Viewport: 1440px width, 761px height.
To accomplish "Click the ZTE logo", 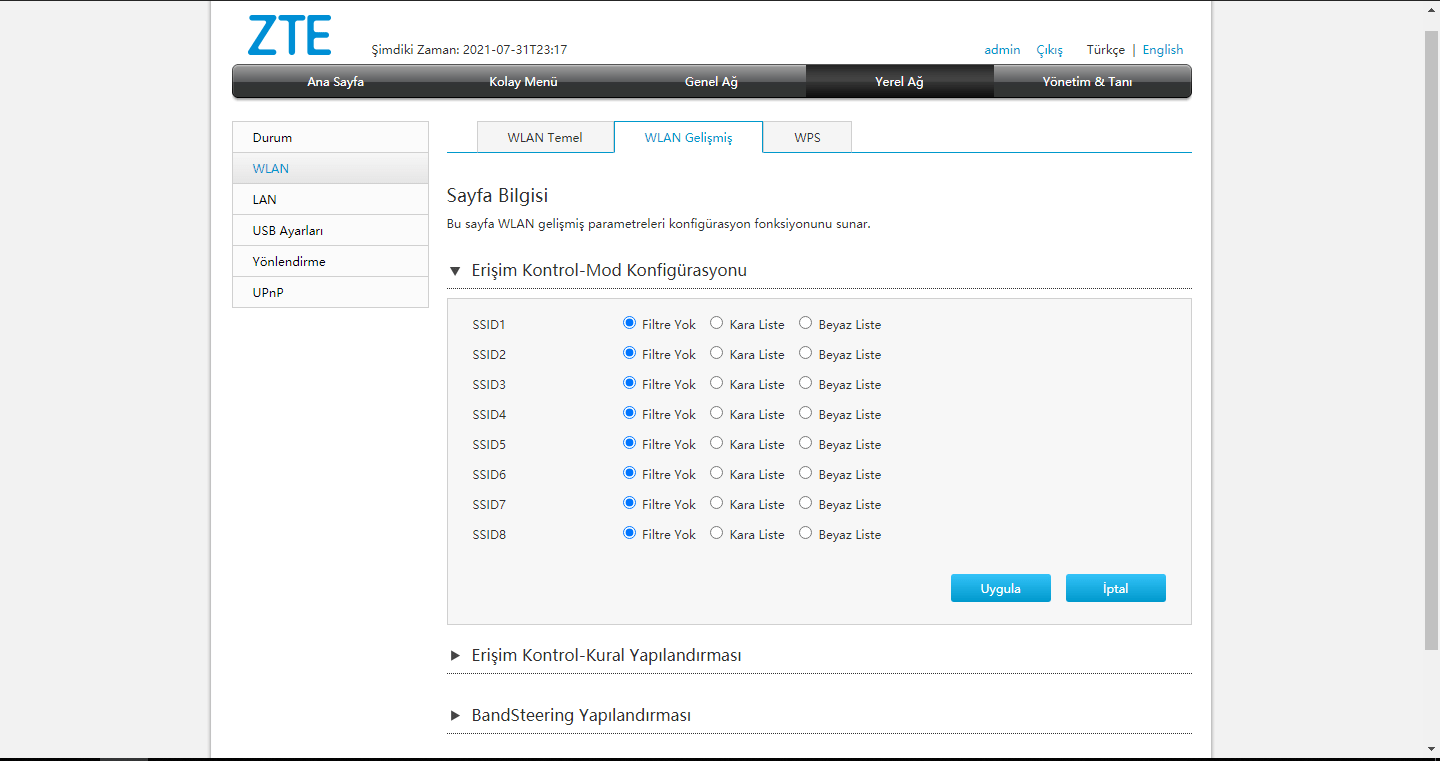I will pyautogui.click(x=289, y=36).
